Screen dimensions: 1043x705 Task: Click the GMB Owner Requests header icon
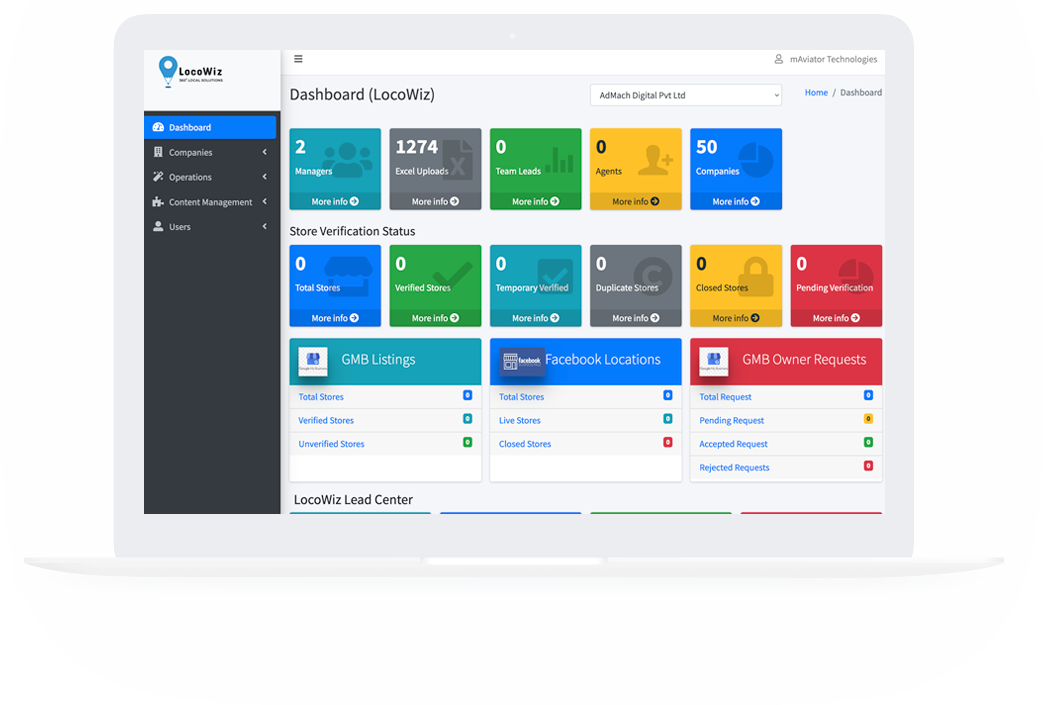(x=713, y=361)
